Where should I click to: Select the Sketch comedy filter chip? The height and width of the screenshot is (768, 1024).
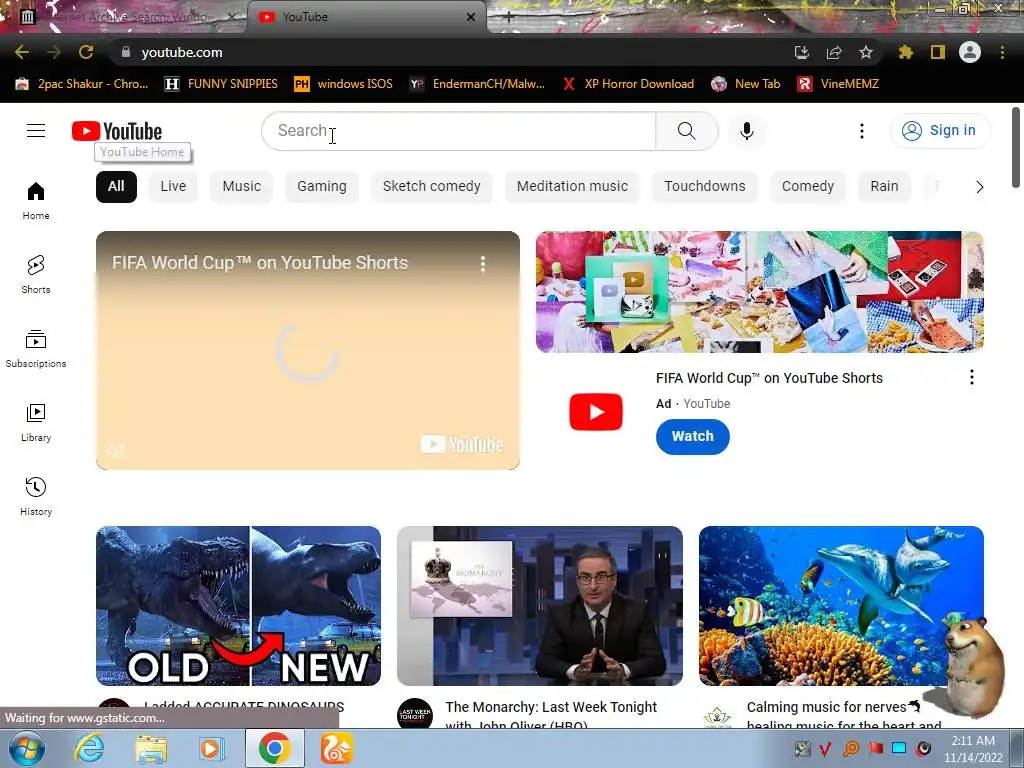click(x=432, y=187)
